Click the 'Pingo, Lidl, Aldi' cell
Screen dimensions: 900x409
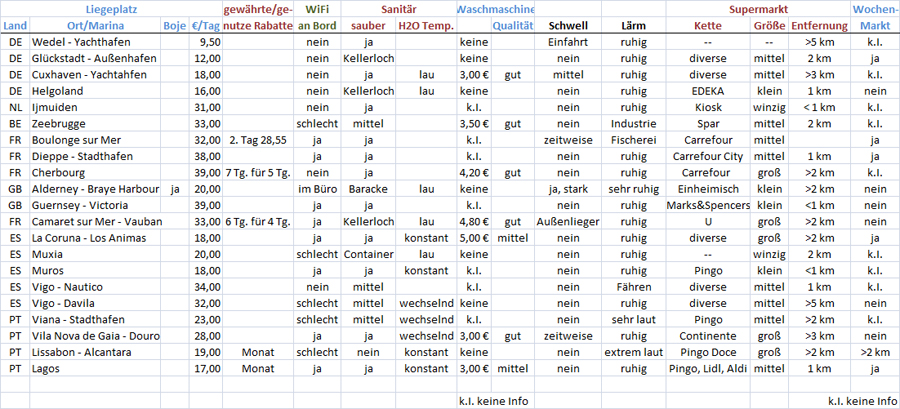click(708, 368)
